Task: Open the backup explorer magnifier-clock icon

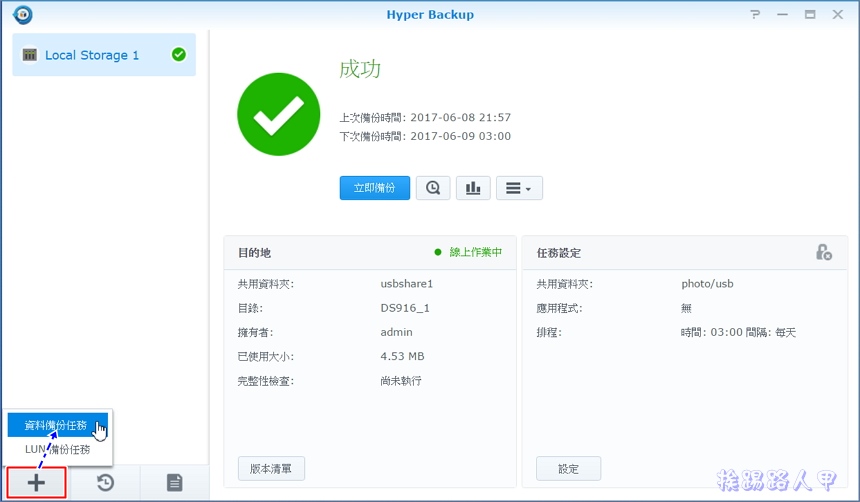Action: (x=433, y=188)
